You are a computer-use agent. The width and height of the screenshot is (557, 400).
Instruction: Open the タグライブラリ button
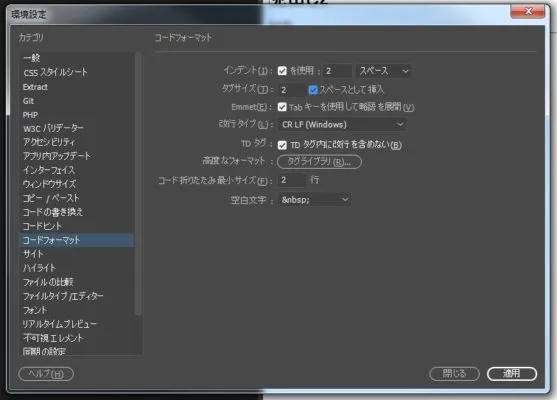point(319,162)
